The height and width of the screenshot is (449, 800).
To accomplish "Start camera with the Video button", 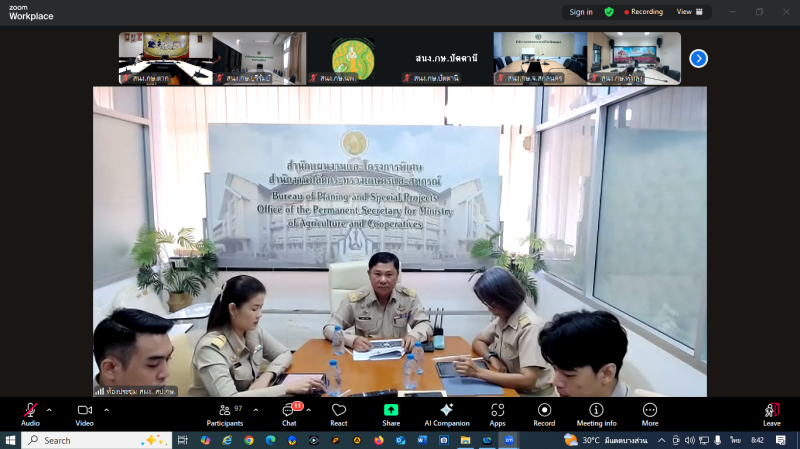I will tap(85, 413).
